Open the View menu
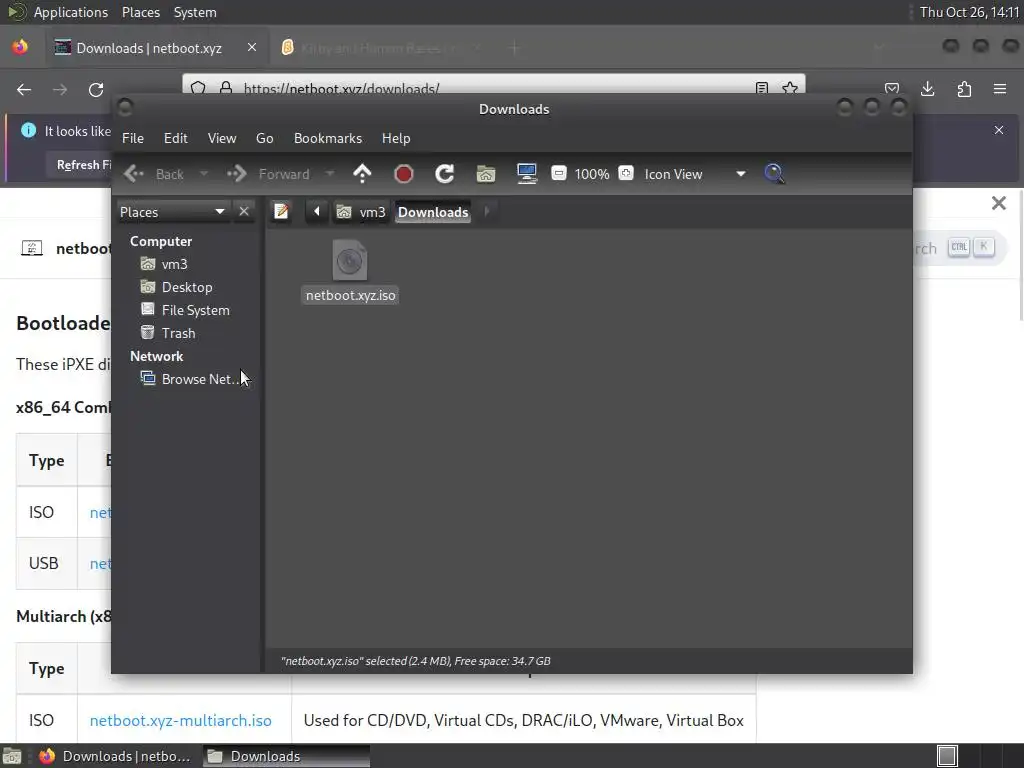Viewport: 1024px width, 768px height. click(222, 138)
